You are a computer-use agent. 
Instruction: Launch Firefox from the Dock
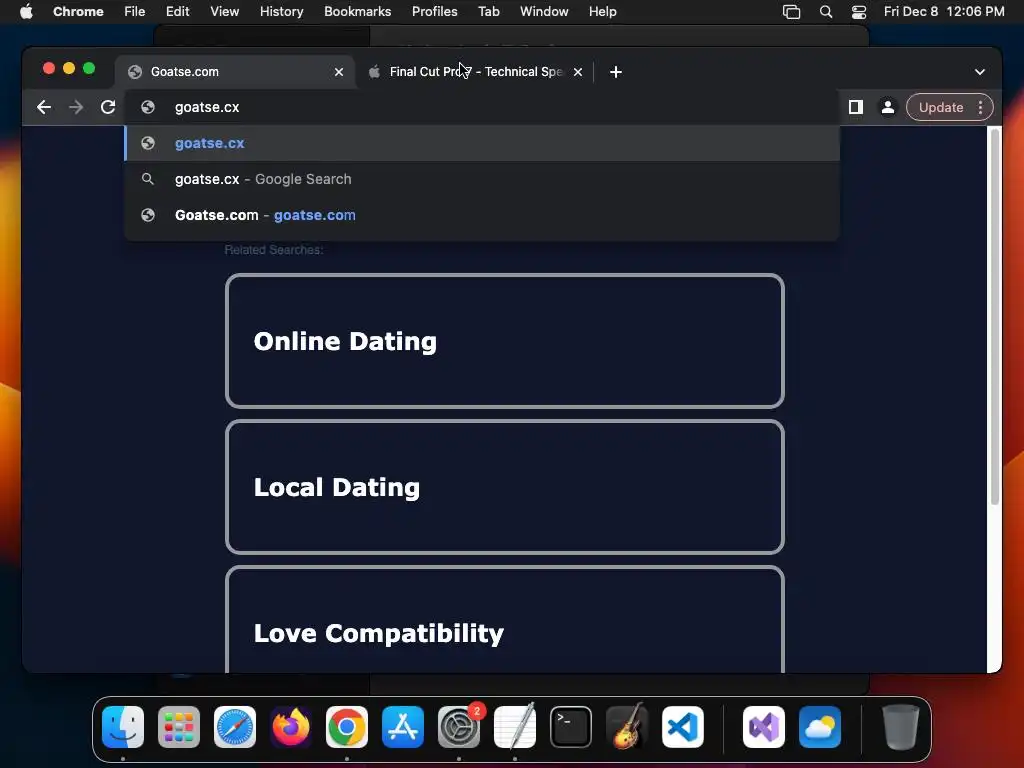coord(291,727)
